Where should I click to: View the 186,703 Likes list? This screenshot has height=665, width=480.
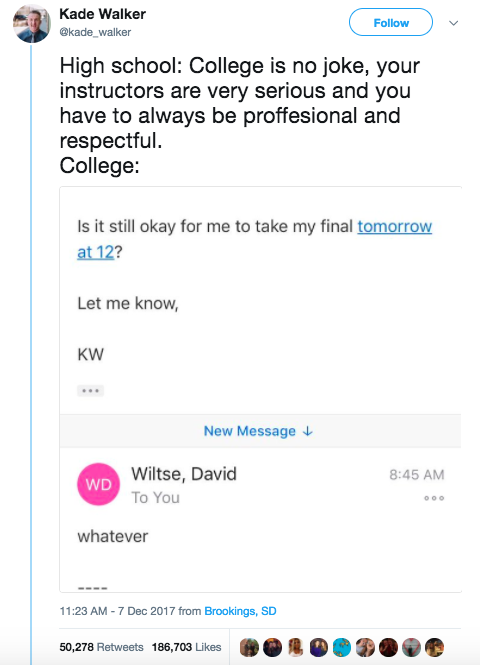[187, 647]
